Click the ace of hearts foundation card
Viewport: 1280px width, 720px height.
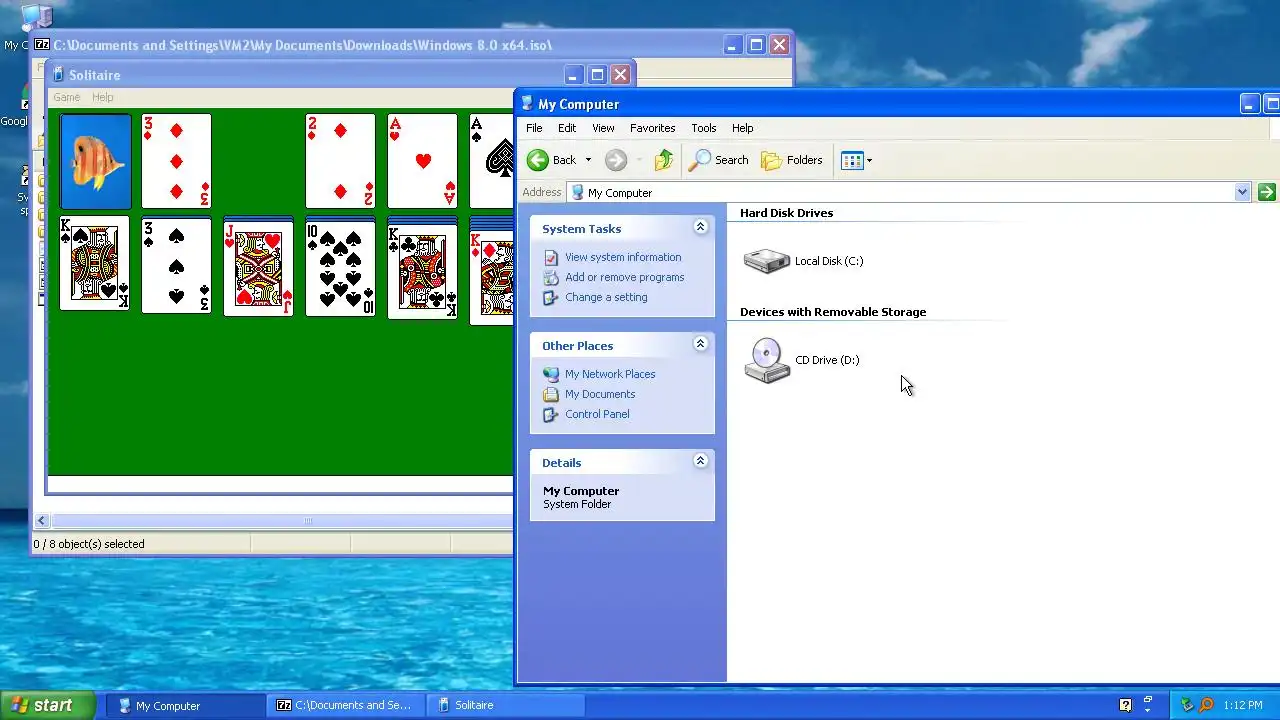[x=422, y=161]
